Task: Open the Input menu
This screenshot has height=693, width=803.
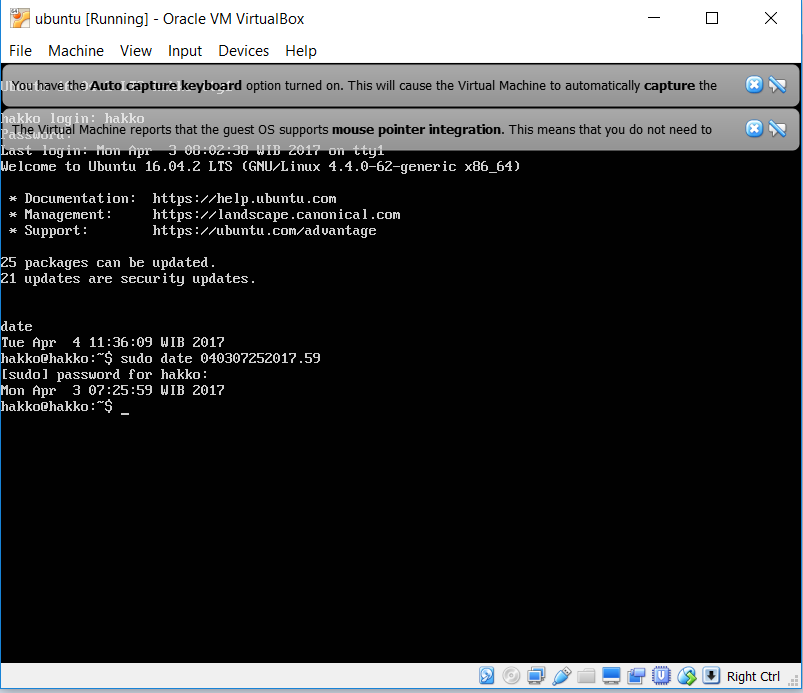Action: pos(185,51)
